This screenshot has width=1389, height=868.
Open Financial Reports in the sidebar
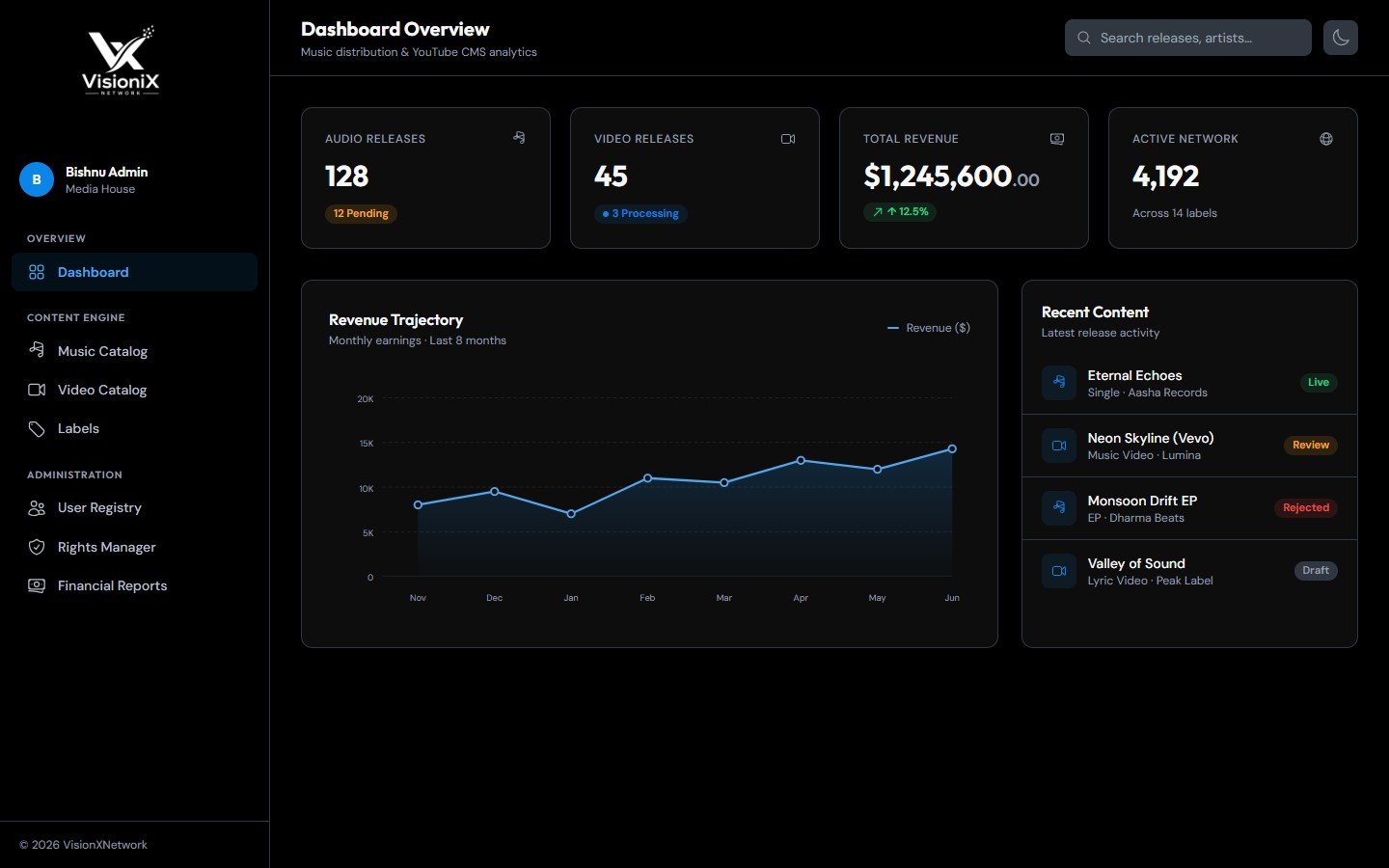pos(135,585)
